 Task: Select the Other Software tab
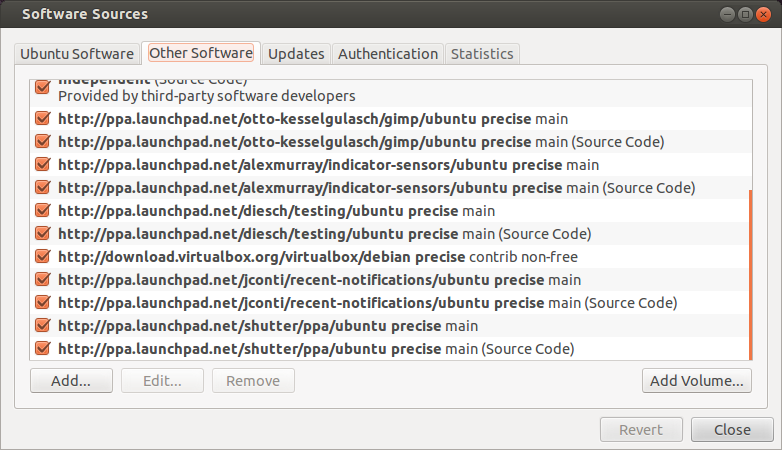click(202, 54)
